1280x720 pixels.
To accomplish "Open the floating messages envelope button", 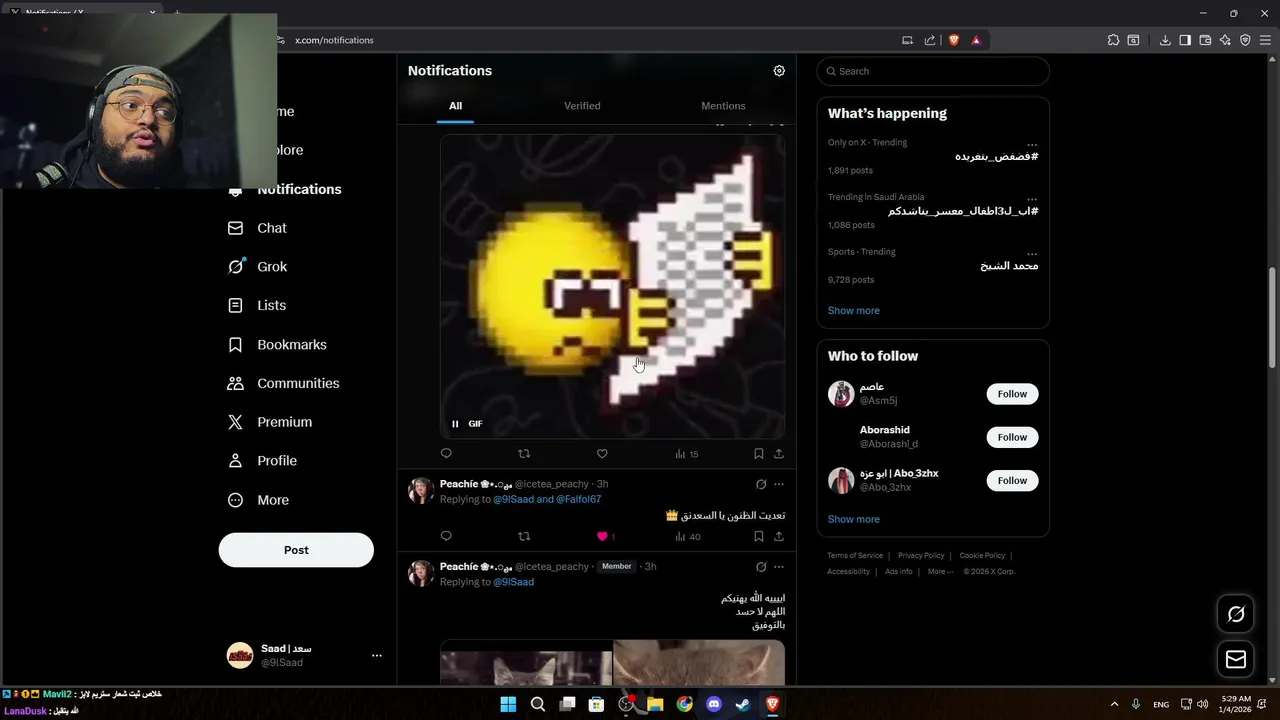I will tap(1236, 660).
